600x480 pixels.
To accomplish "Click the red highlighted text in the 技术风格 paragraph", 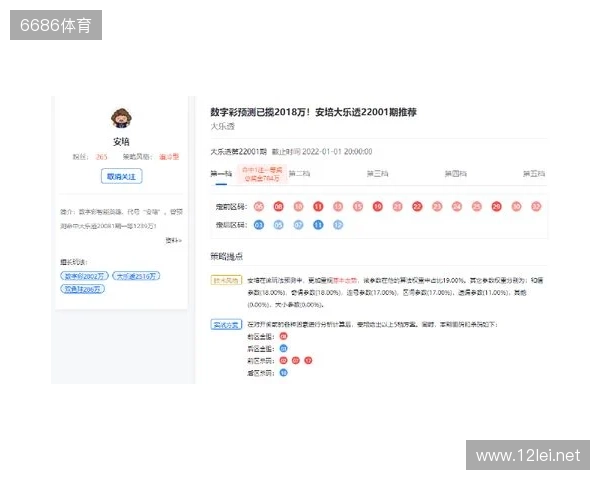I will 345,281.
